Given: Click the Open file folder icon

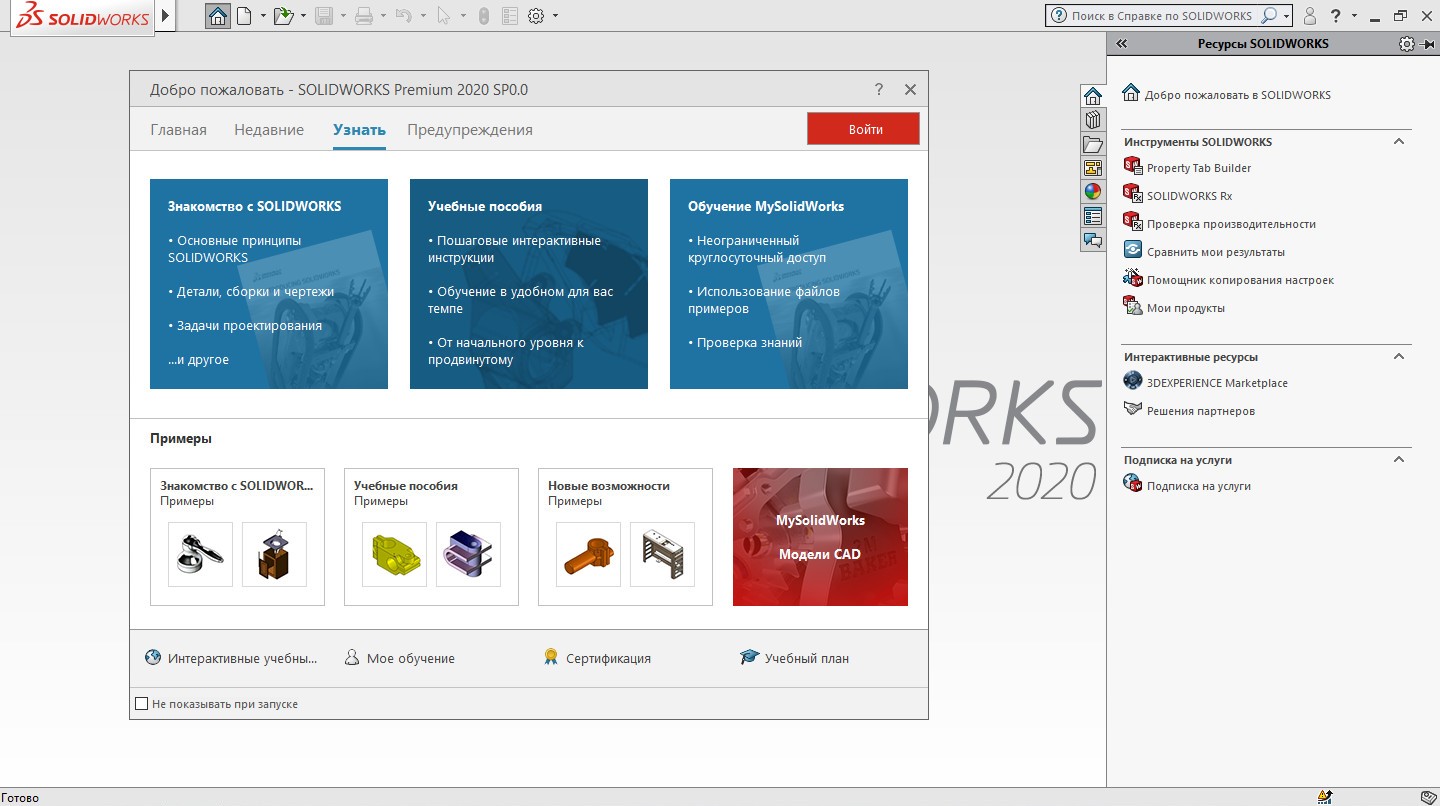Looking at the screenshot, I should pos(283,16).
